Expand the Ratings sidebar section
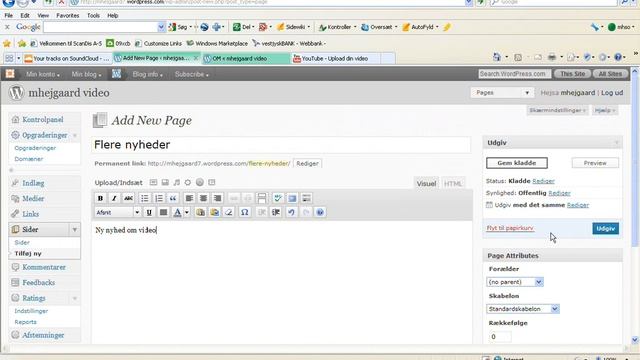Image resolution: width=640 pixels, height=360 pixels. (x=75, y=298)
